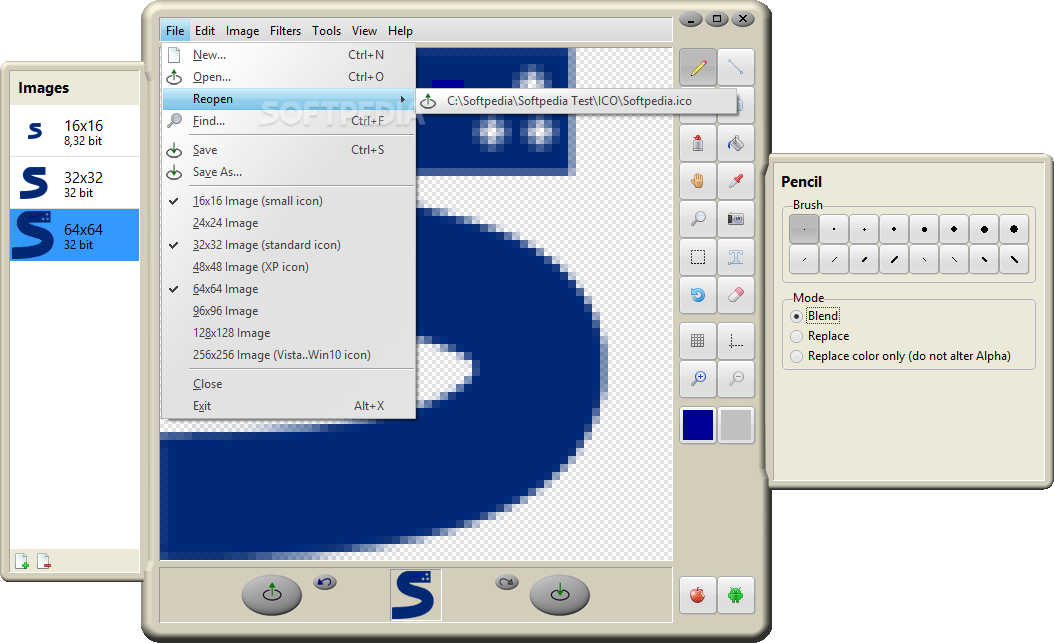Choose New... from the File menu
The width and height of the screenshot is (1054, 643).
pos(288,55)
